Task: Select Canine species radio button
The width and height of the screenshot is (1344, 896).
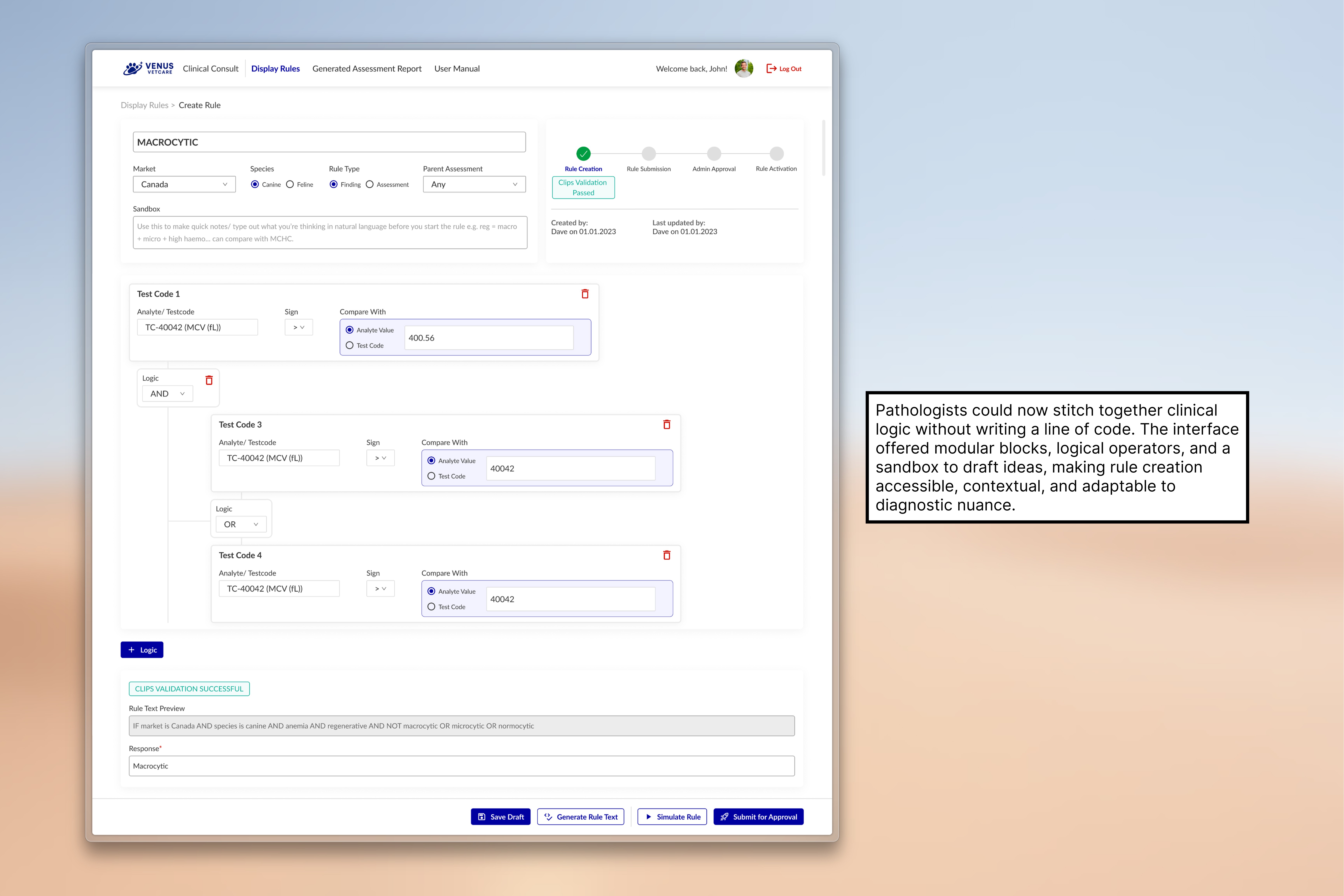Action: (255, 185)
